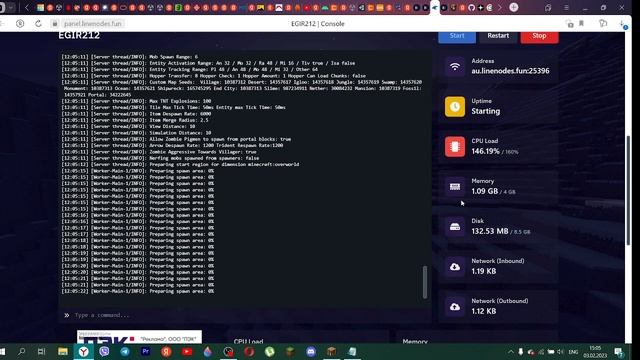
Task: Click the console scrollbar thumb
Action: [x=425, y=282]
